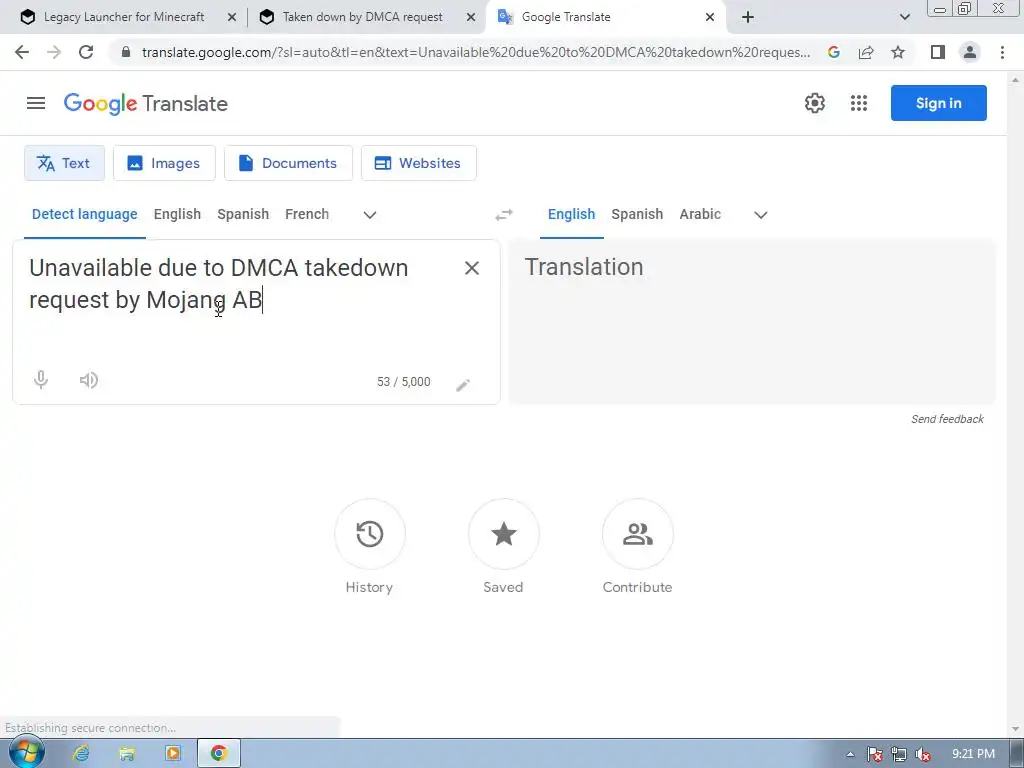Image resolution: width=1024 pixels, height=768 pixels.
Task: Open the Action Center flag icon
Action: (x=875, y=754)
